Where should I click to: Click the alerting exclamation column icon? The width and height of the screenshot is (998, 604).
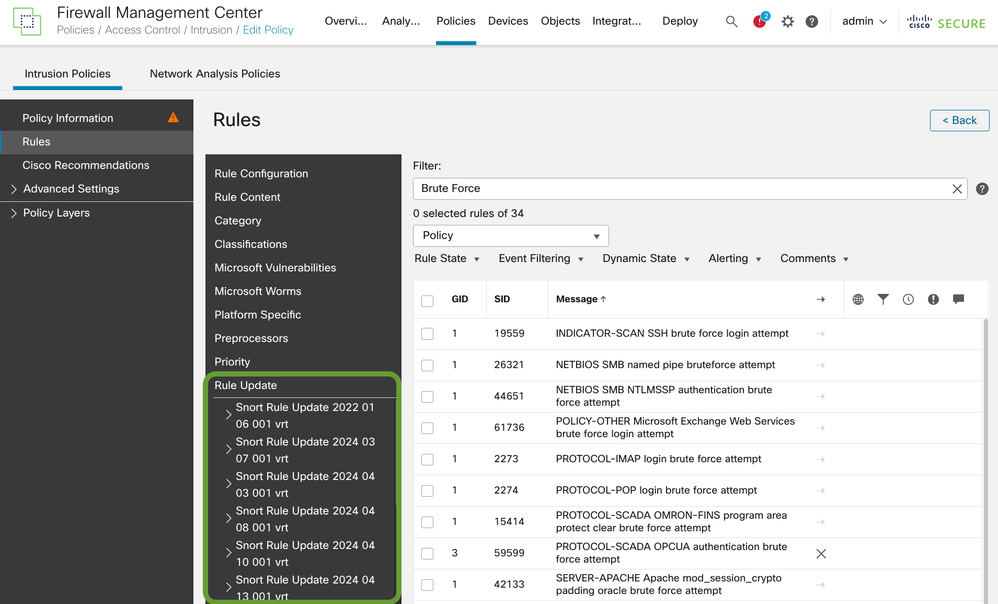pyautogui.click(x=933, y=299)
